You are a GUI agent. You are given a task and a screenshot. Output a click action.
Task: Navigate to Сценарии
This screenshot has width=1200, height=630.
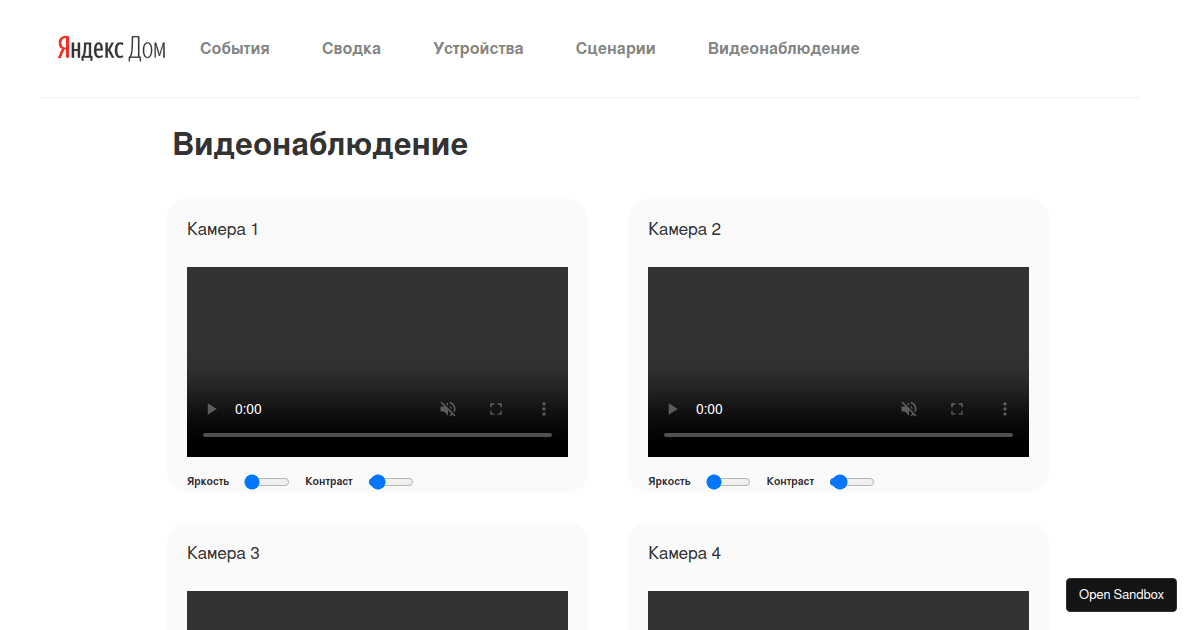tap(615, 48)
